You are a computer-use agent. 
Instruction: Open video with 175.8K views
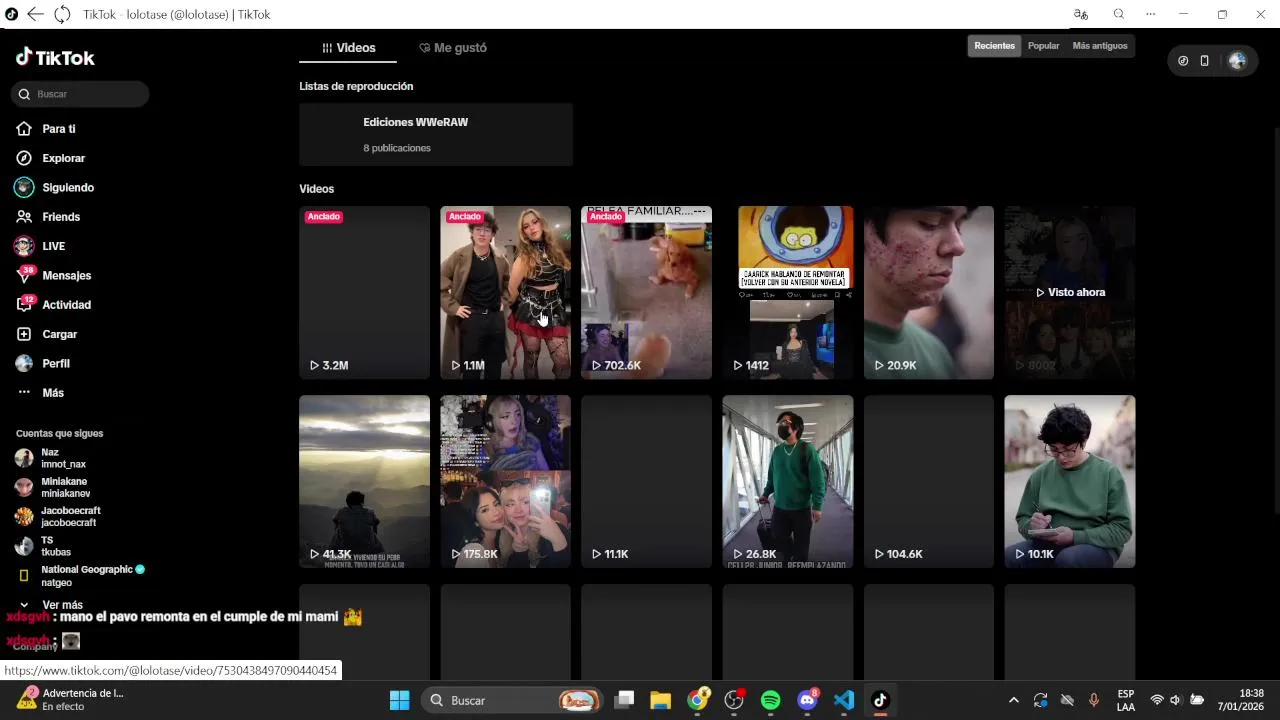[505, 481]
